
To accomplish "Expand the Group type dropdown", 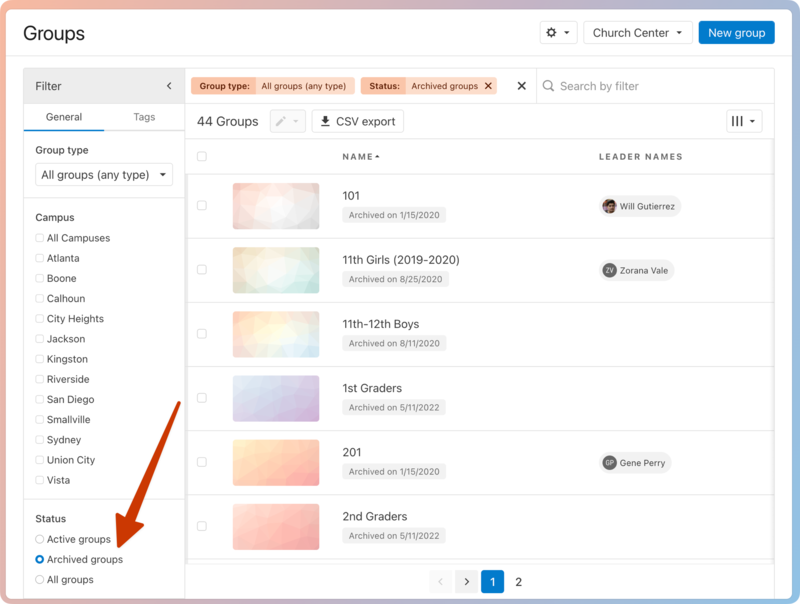I will pos(104,175).
